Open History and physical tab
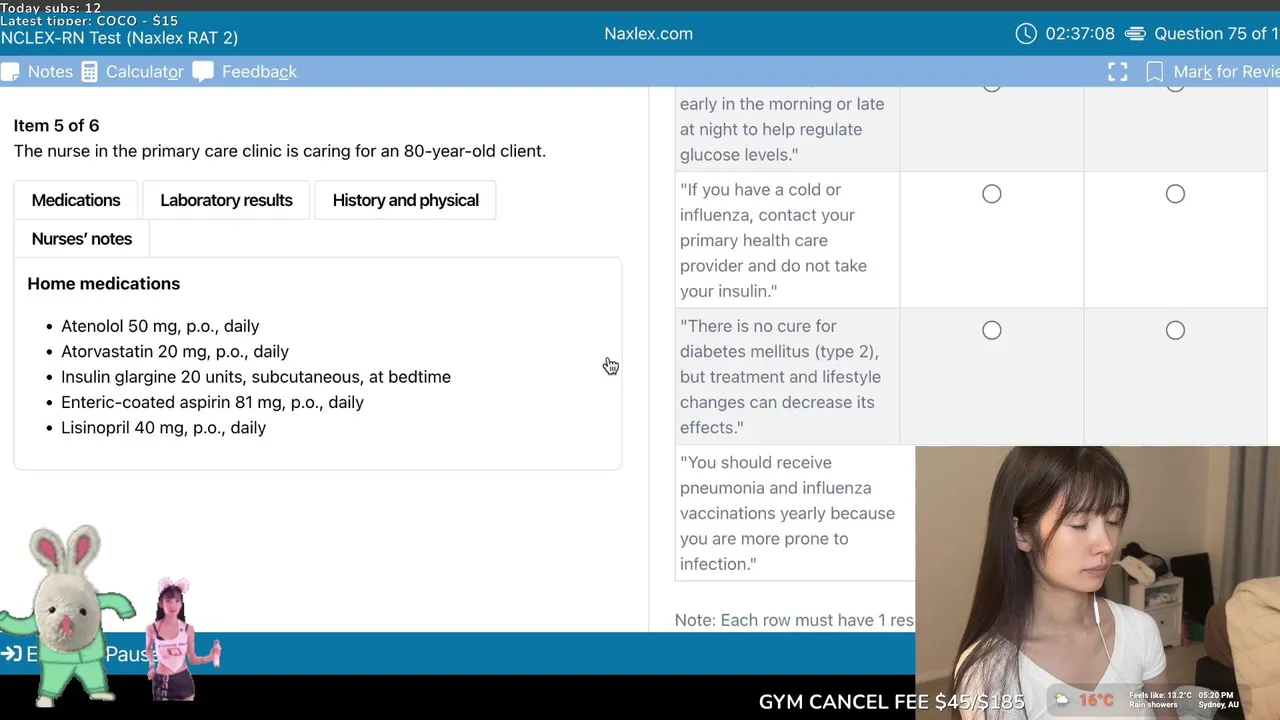The height and width of the screenshot is (720, 1280). (x=405, y=200)
